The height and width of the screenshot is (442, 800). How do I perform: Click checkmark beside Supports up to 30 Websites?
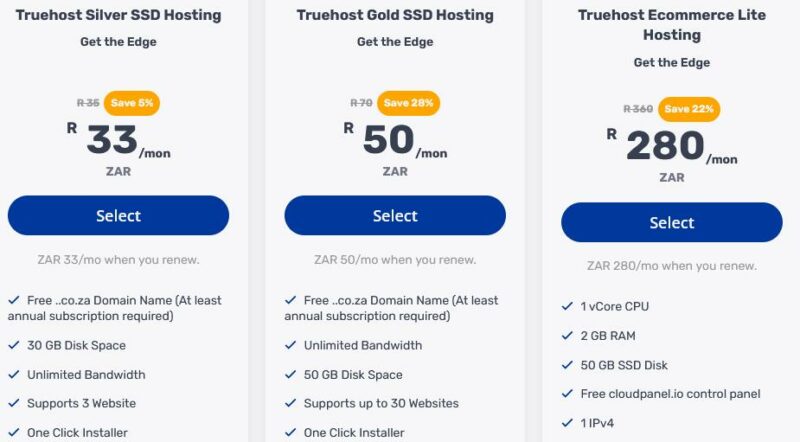pos(290,403)
